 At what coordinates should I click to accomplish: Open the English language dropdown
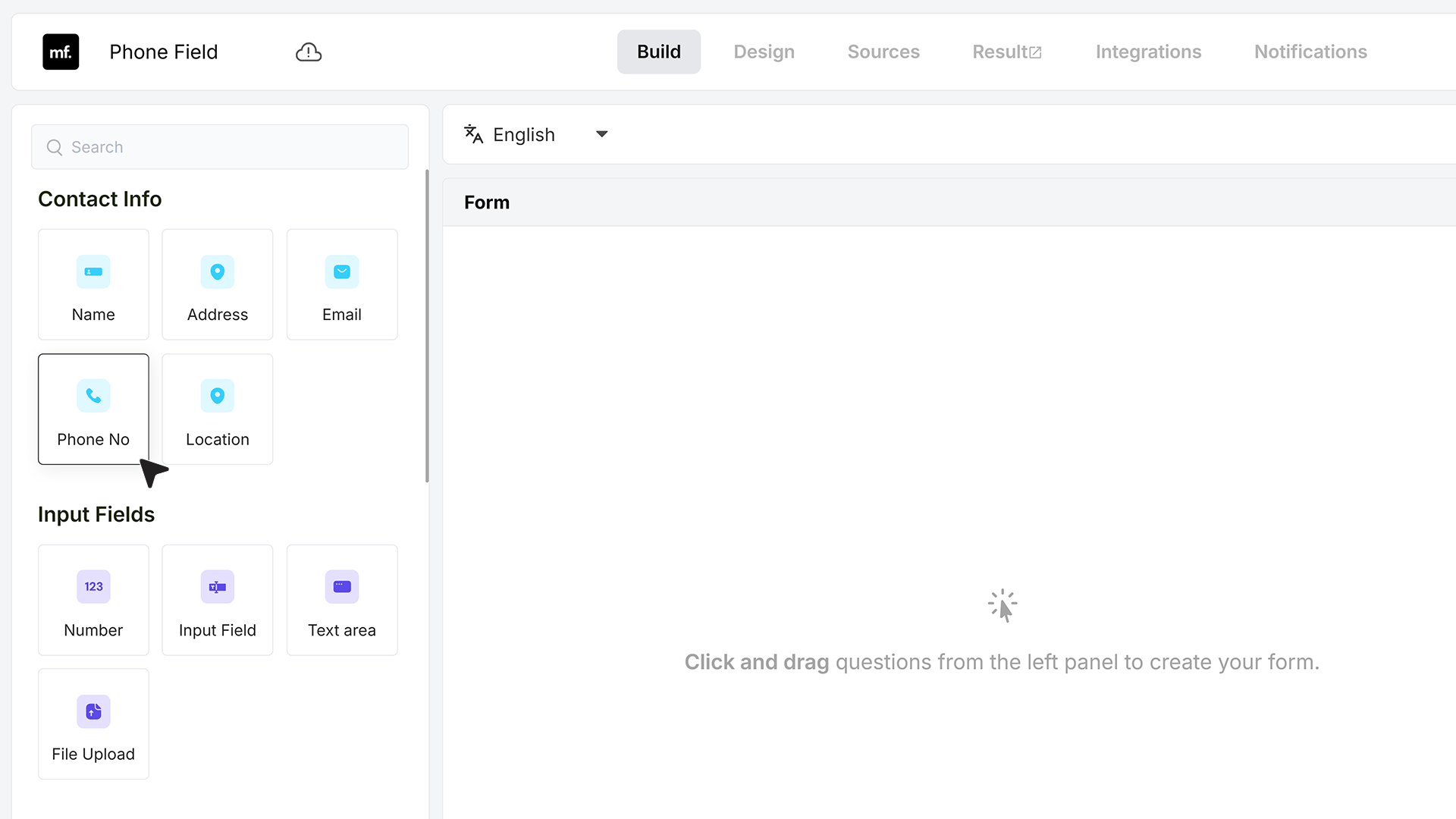536,134
